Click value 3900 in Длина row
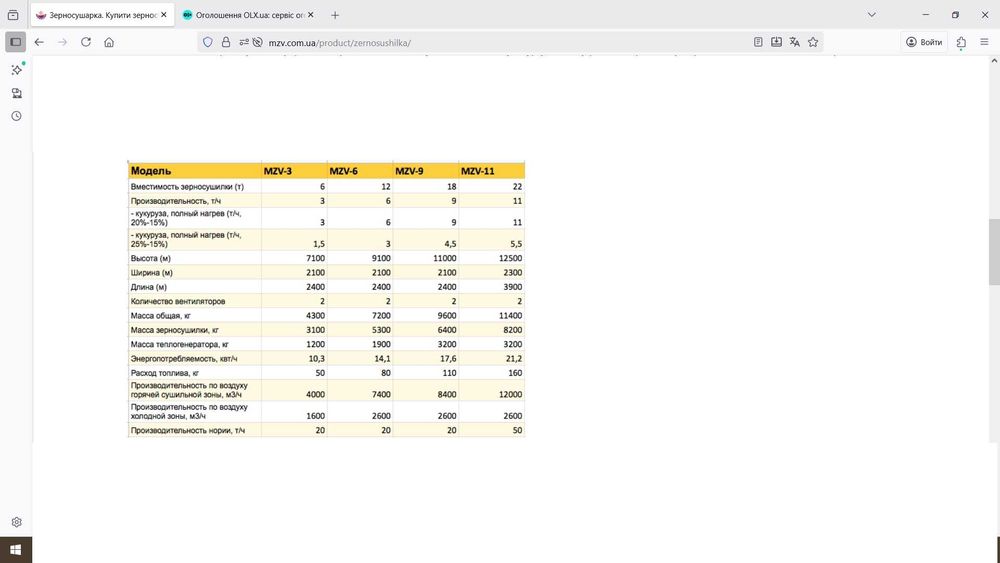The width and height of the screenshot is (1000, 563). click(x=512, y=287)
